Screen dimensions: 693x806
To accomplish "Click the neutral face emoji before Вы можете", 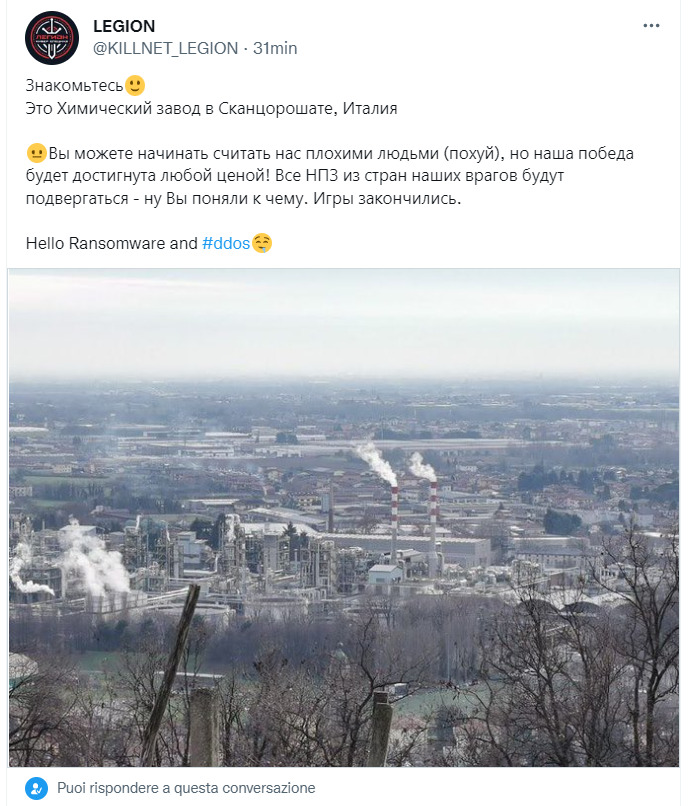I will click(36, 155).
